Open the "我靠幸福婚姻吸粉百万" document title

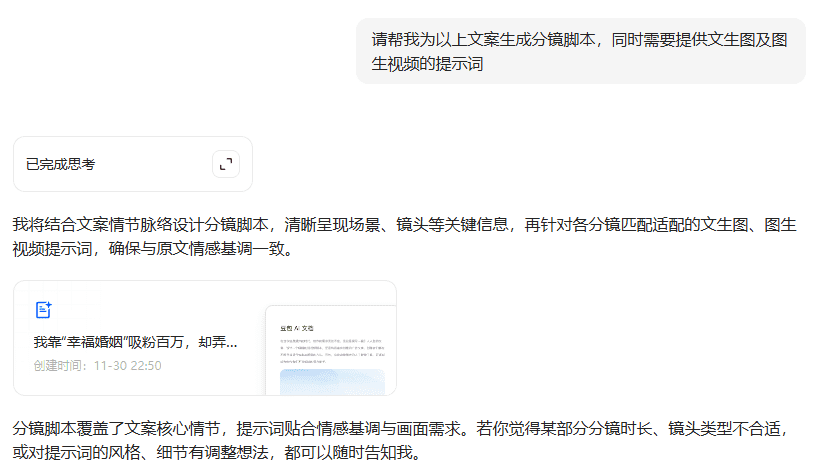click(x=135, y=342)
